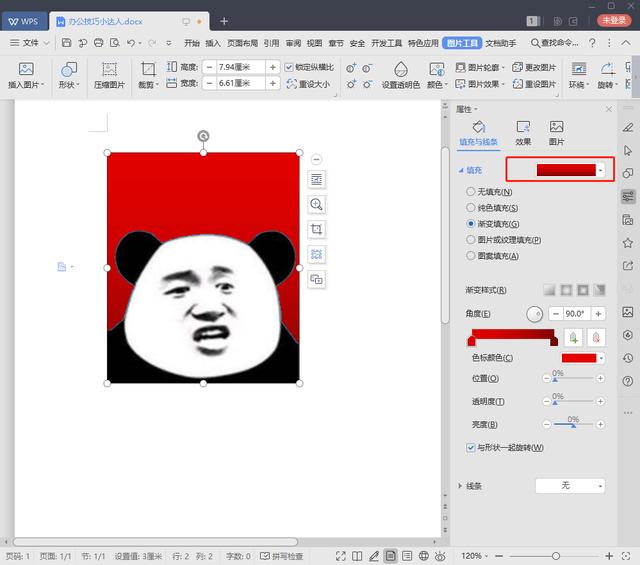Viewport: 640px width, 565px height.
Task: Uncheck Rotate with Shape (与形状一起旋转) checkbox
Action: [471, 447]
